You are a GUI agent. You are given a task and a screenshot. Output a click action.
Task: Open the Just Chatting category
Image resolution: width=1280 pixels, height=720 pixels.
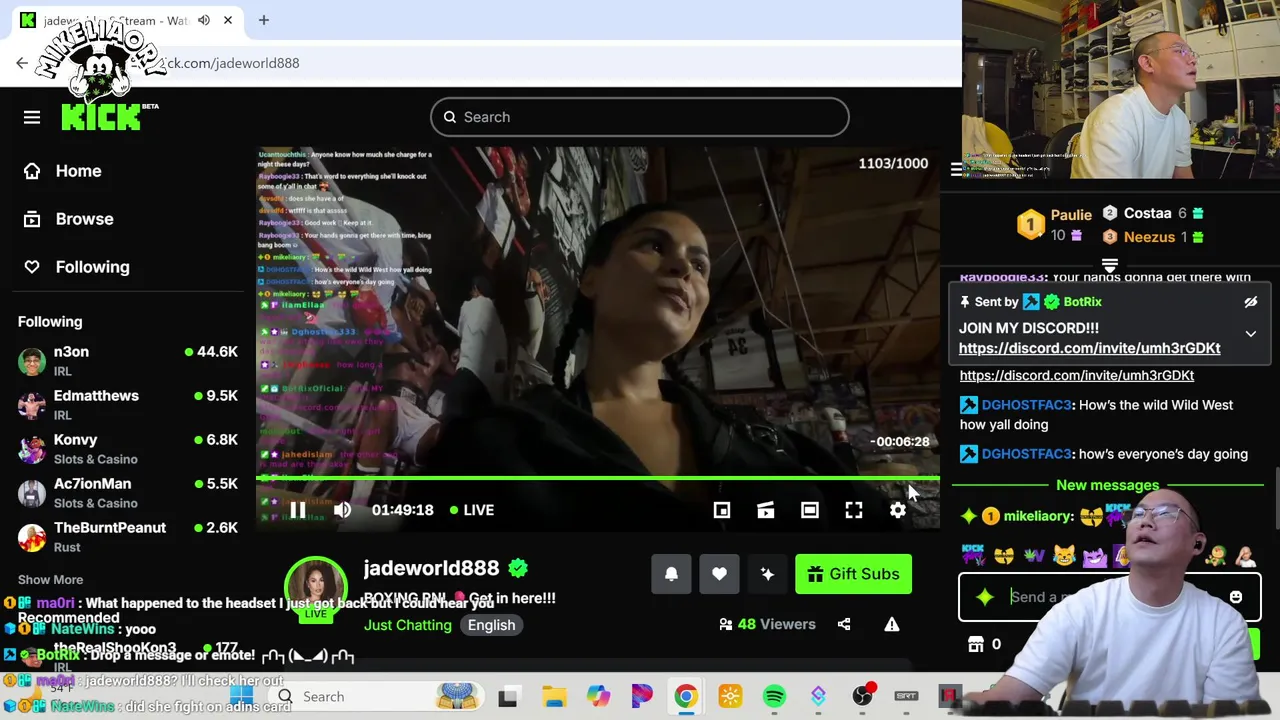pyautogui.click(x=408, y=625)
